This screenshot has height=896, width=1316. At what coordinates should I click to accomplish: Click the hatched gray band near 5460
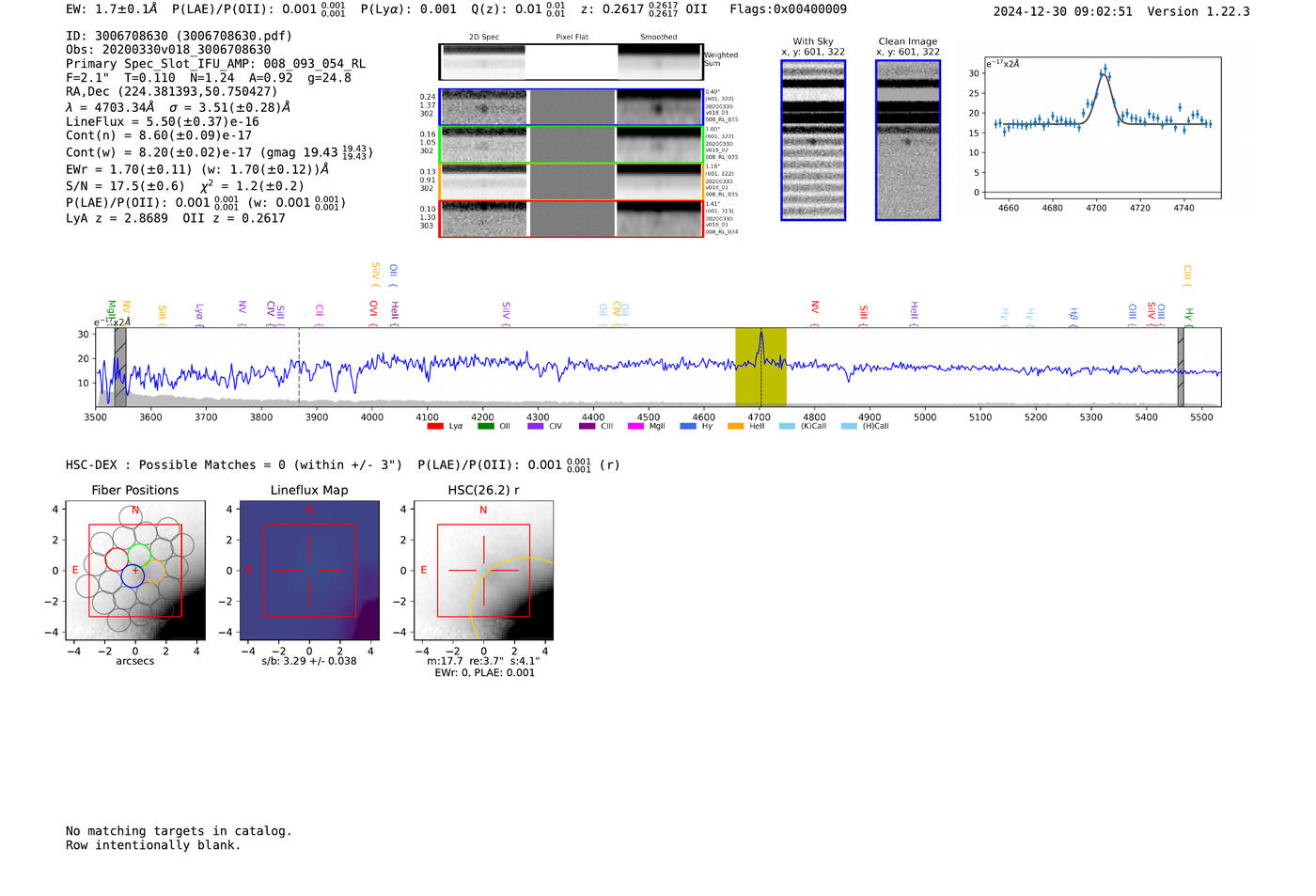point(1181,367)
